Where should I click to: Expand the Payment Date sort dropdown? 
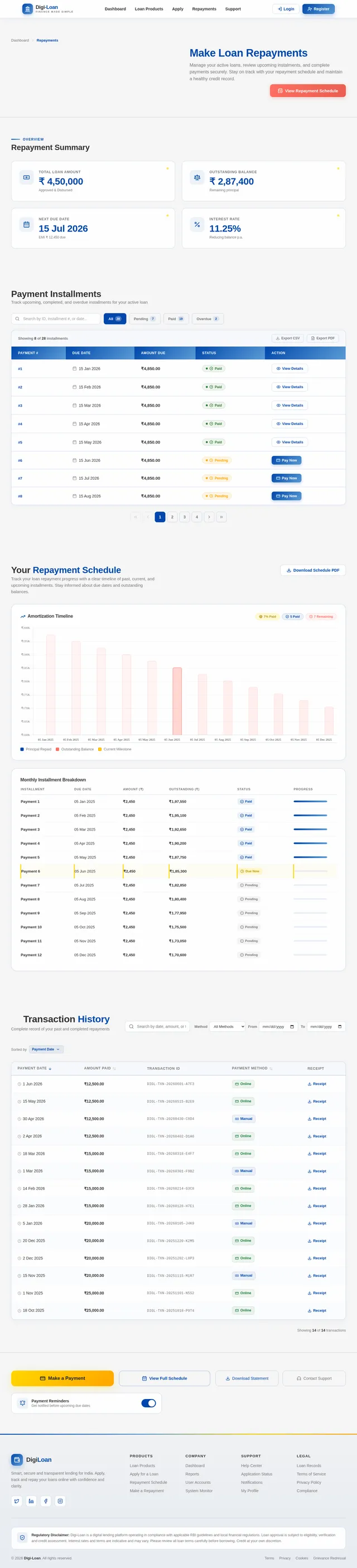[46, 1049]
